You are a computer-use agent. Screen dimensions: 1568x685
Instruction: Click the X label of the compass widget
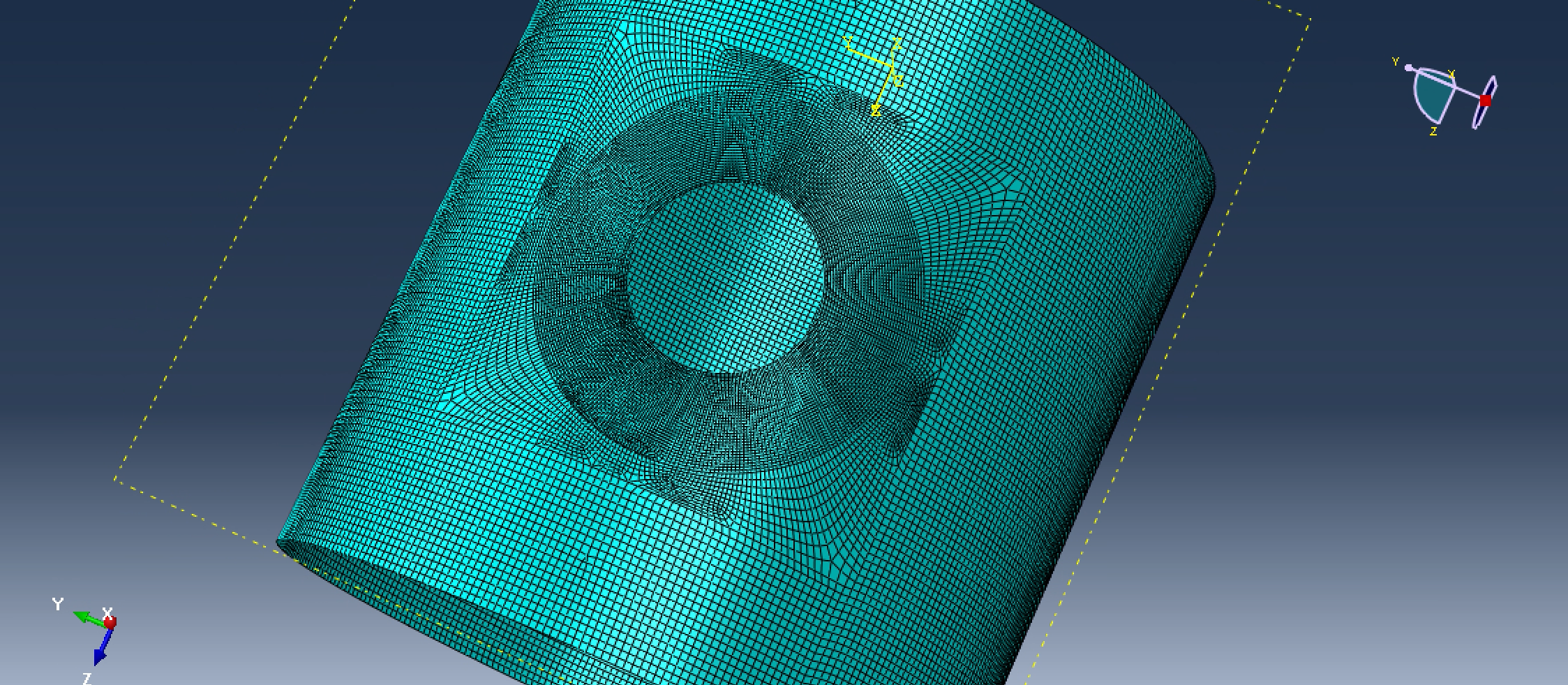pyautogui.click(x=1452, y=73)
